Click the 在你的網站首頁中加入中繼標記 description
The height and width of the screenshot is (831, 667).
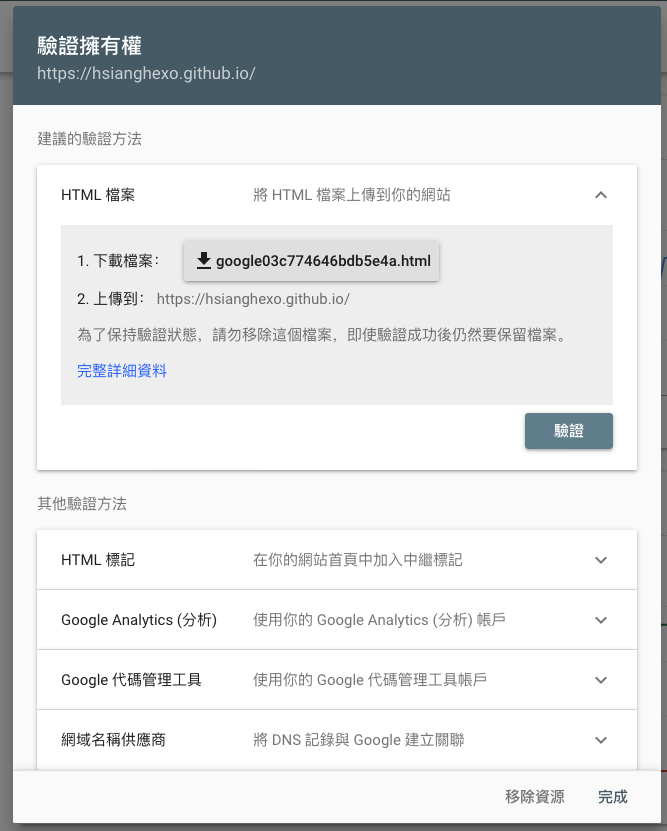358,560
